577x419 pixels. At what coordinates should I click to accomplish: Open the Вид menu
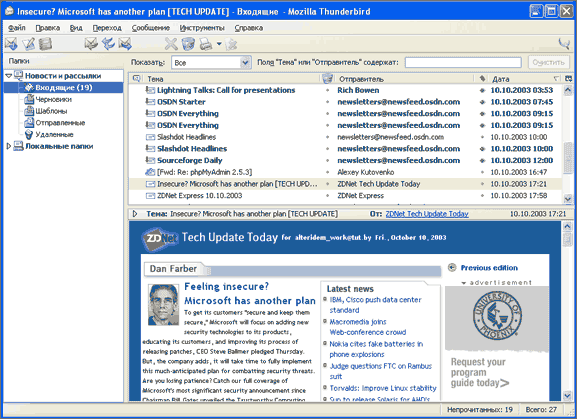76,28
